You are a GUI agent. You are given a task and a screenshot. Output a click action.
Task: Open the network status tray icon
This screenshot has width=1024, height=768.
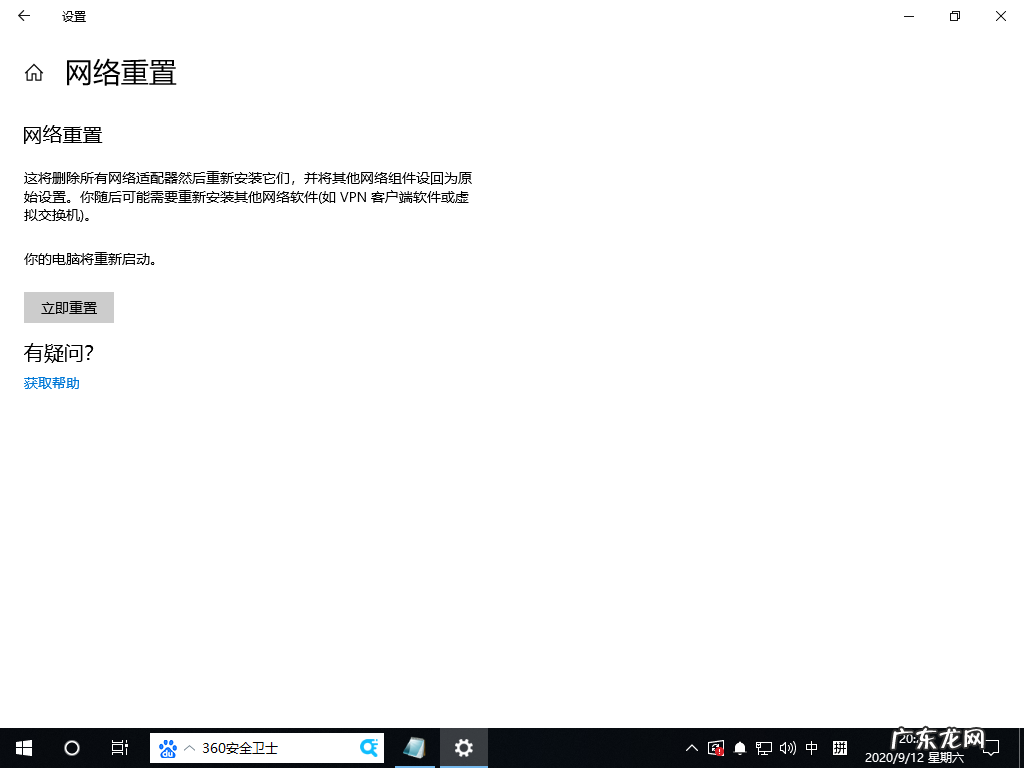point(763,747)
